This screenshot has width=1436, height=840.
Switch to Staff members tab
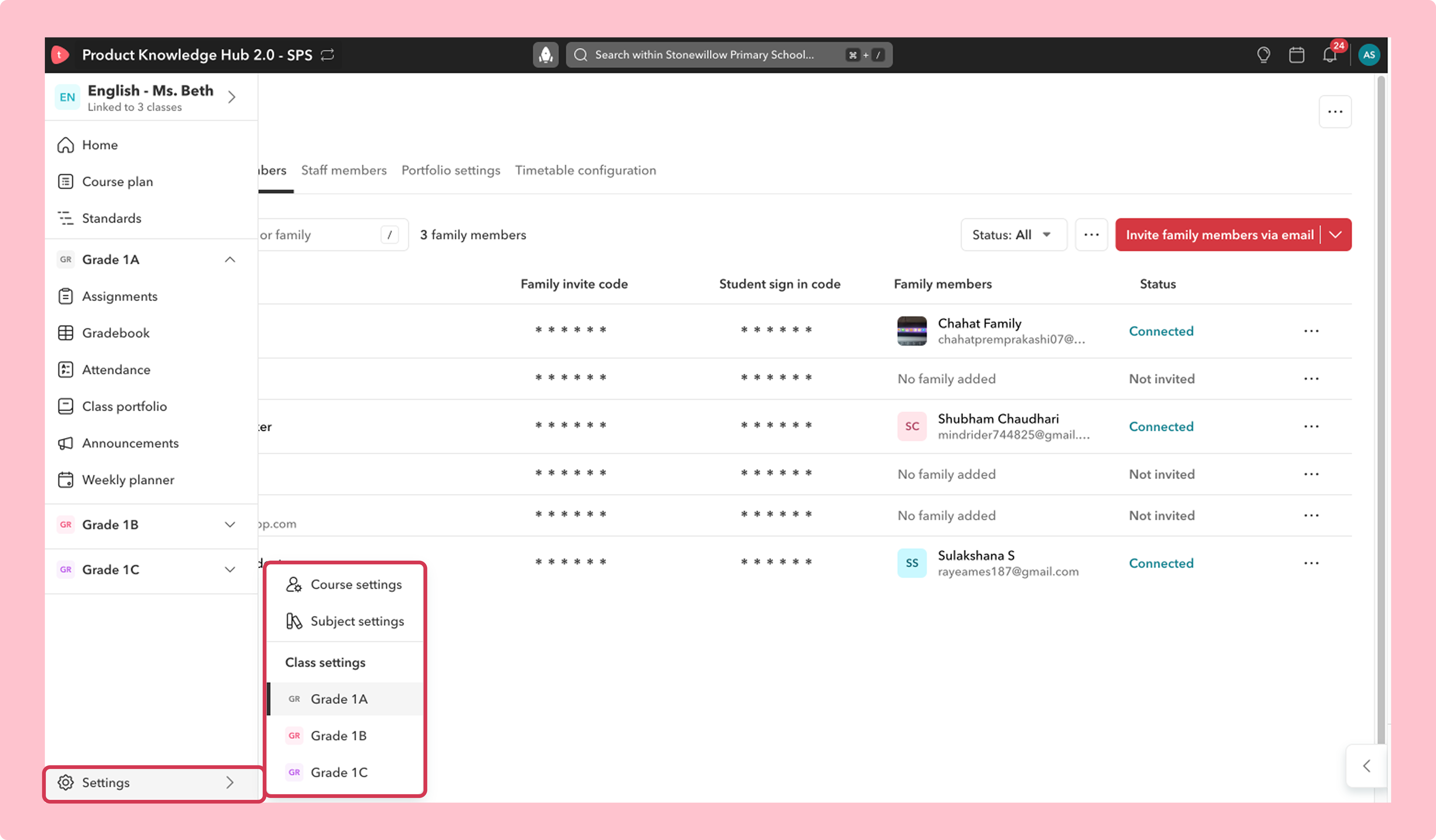[x=344, y=170]
